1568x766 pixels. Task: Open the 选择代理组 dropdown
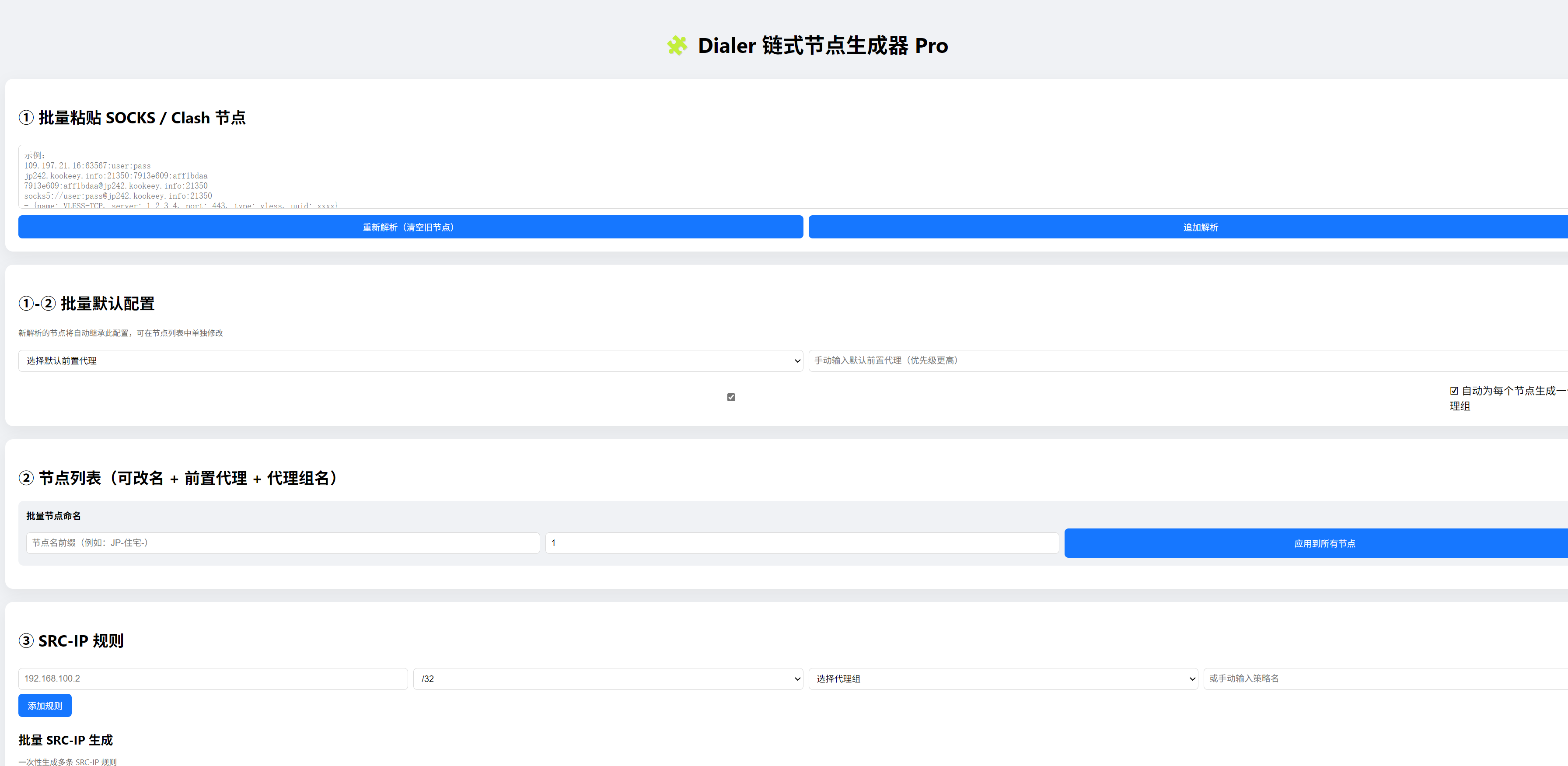click(1004, 679)
